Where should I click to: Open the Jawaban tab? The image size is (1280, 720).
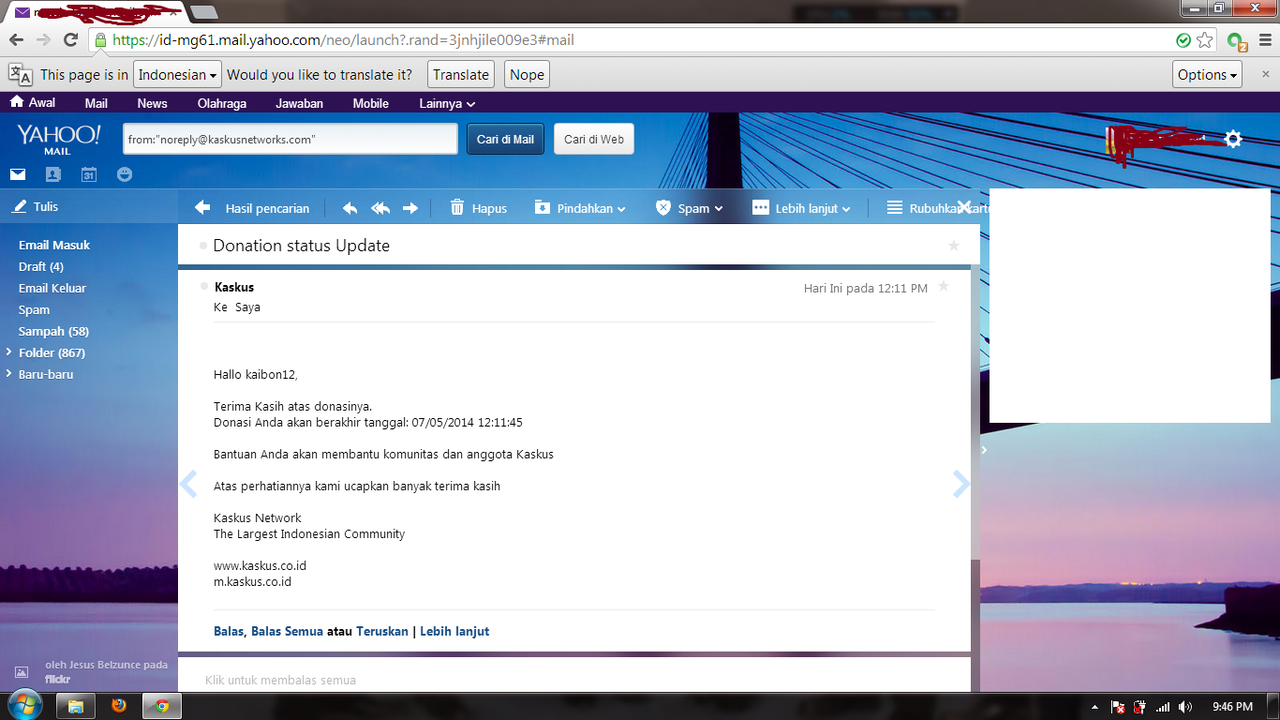pos(300,103)
